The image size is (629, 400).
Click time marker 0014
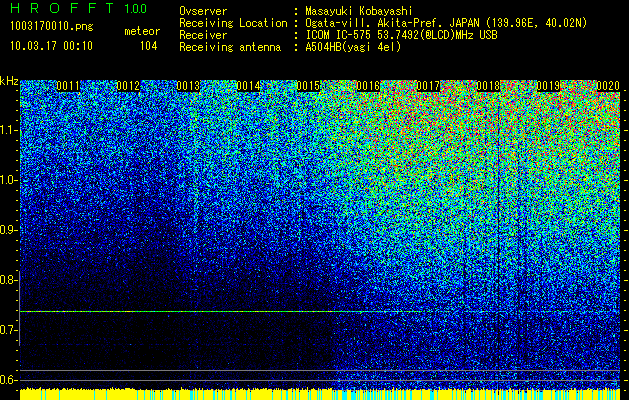(x=248, y=86)
